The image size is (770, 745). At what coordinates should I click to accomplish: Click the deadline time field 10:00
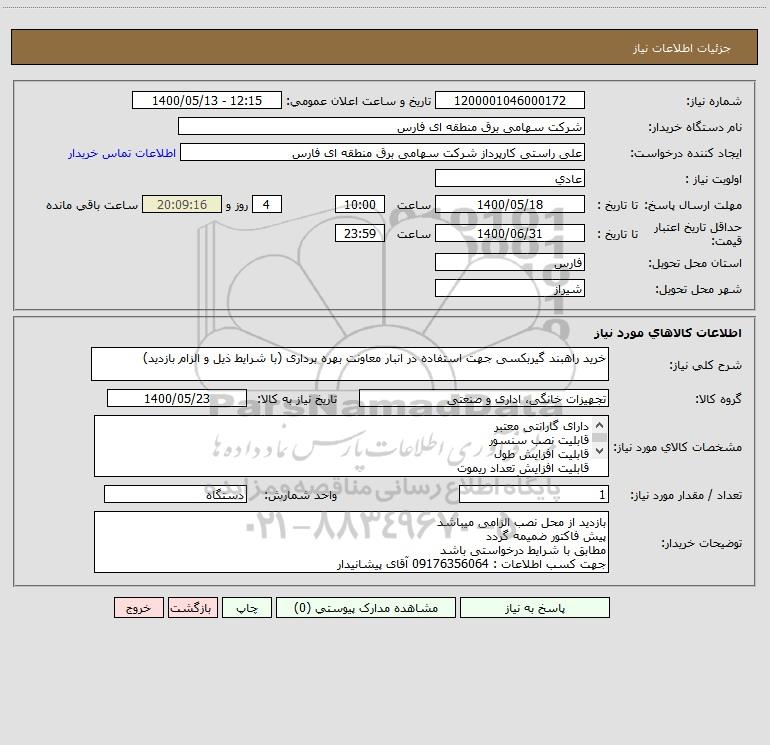(x=359, y=204)
